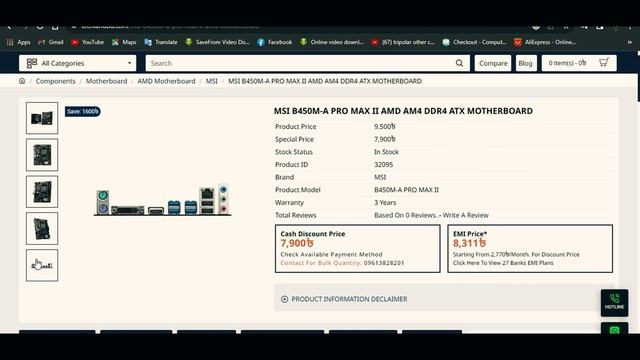Click the Cash Discount Price 7,900 amount

click(x=297, y=243)
